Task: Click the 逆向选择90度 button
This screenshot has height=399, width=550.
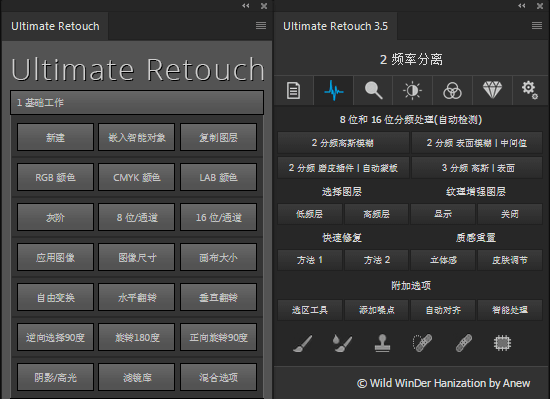Action: (x=55, y=337)
